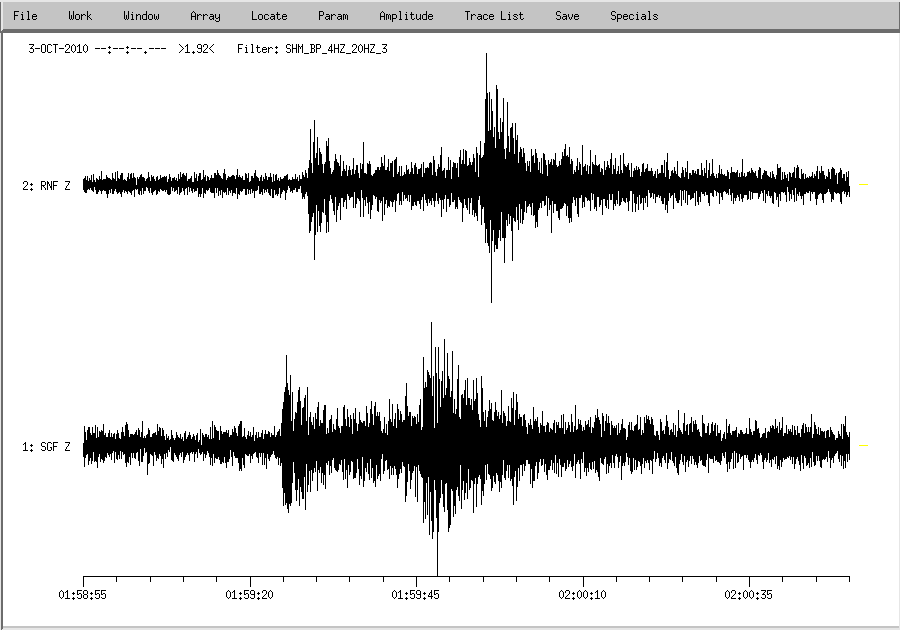Open the File menu

click(x=25, y=16)
